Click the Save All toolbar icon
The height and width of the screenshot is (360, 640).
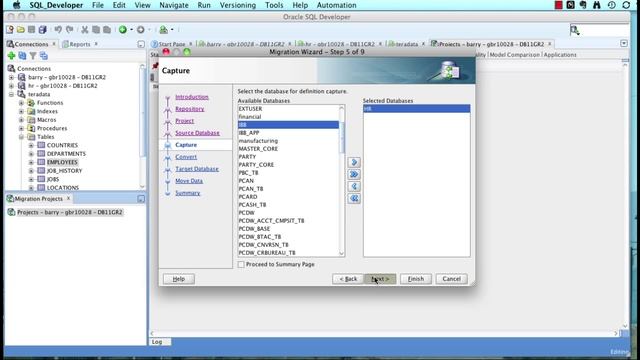click(42, 29)
